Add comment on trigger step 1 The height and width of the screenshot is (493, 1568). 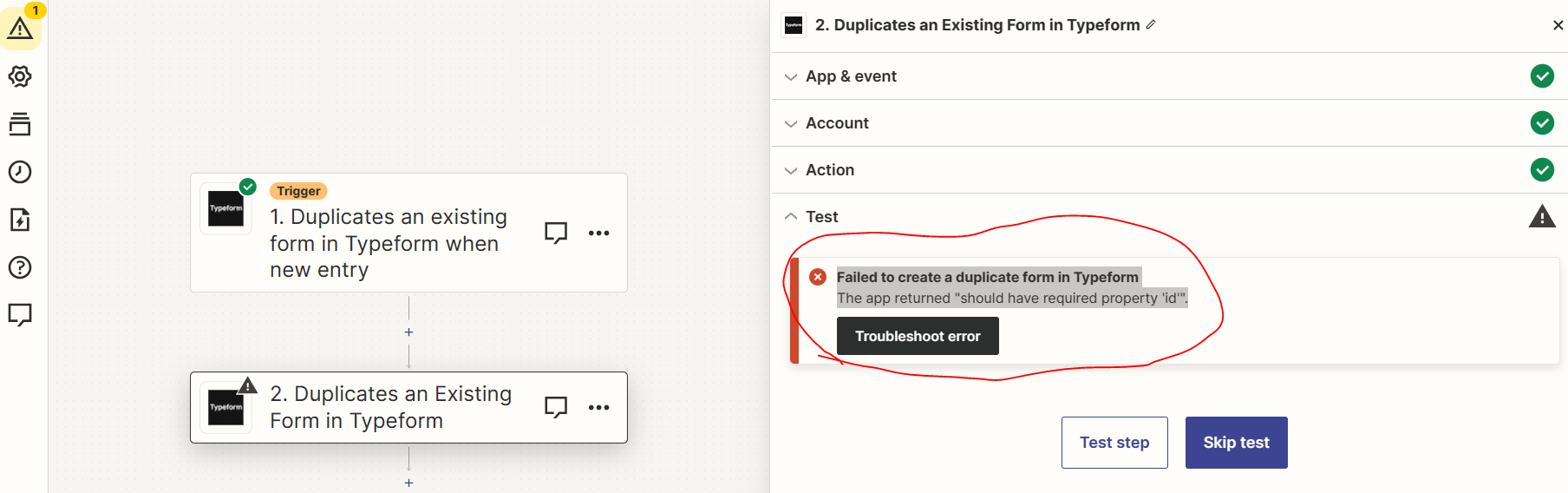pyautogui.click(x=556, y=233)
